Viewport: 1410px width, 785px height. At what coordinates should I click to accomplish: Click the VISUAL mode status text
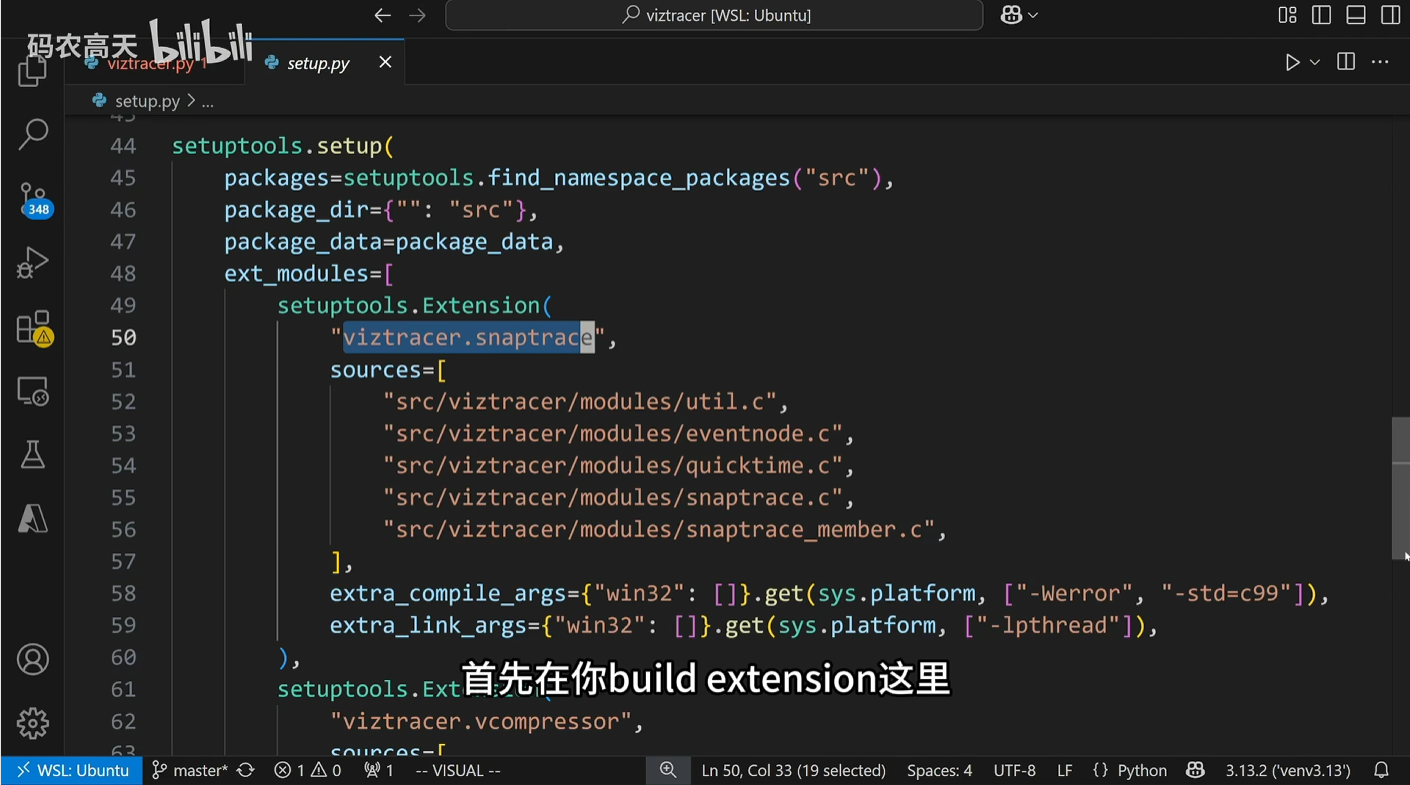click(x=458, y=770)
